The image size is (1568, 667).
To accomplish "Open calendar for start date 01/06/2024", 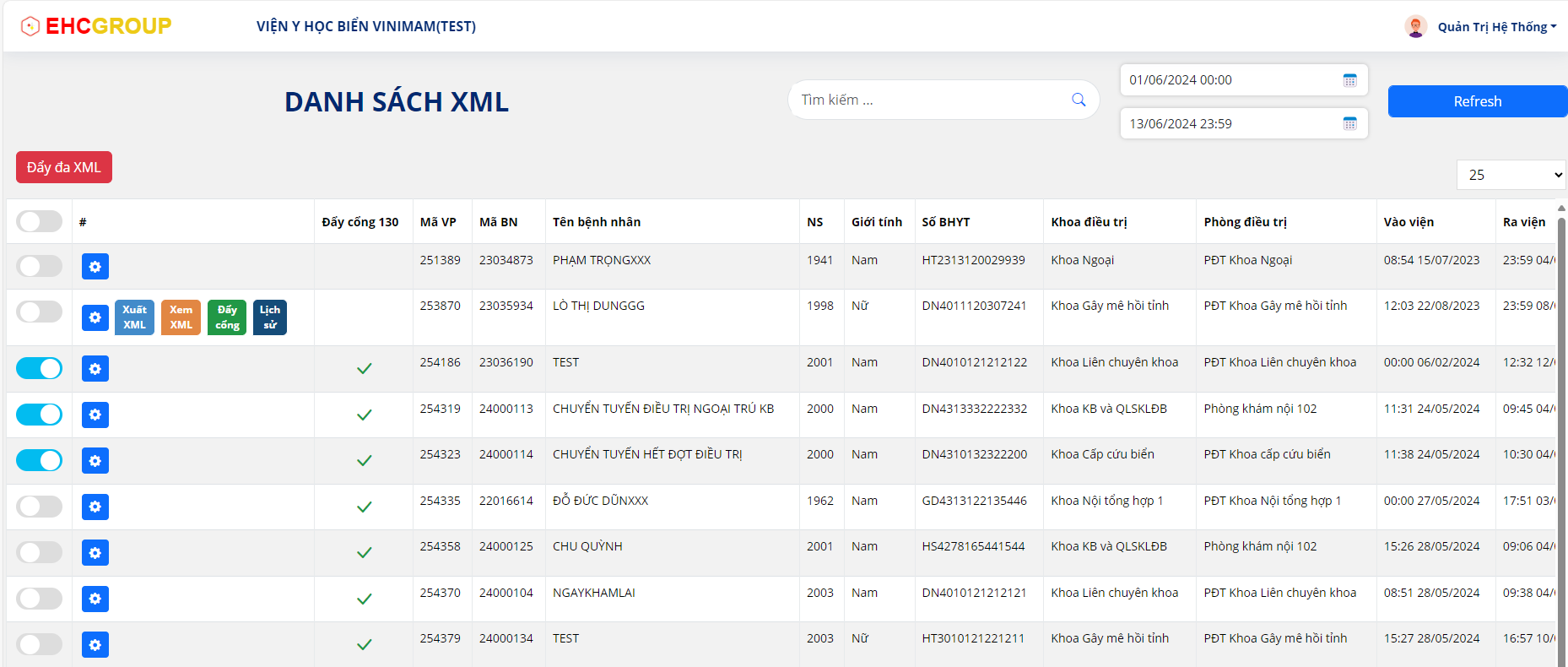I will pyautogui.click(x=1349, y=80).
